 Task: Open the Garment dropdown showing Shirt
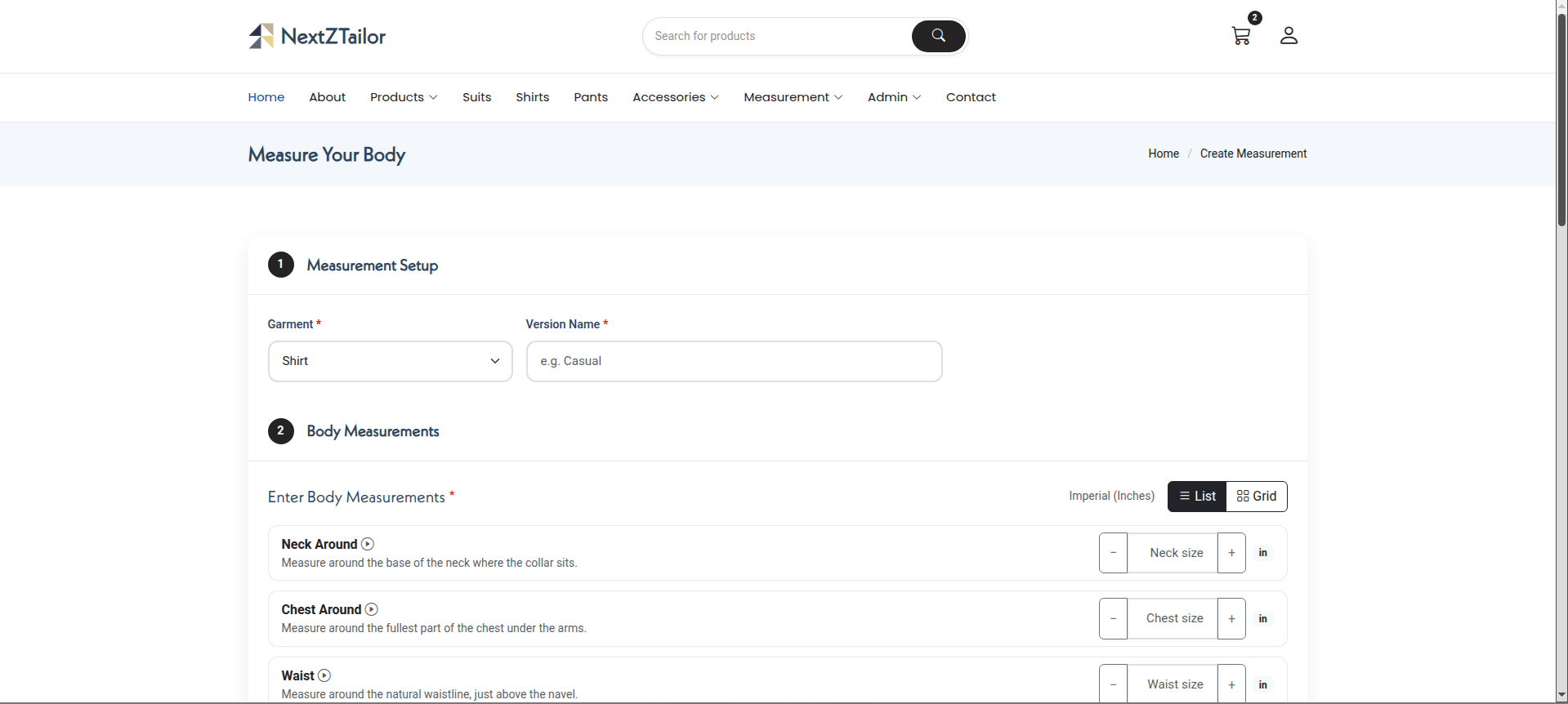(391, 361)
